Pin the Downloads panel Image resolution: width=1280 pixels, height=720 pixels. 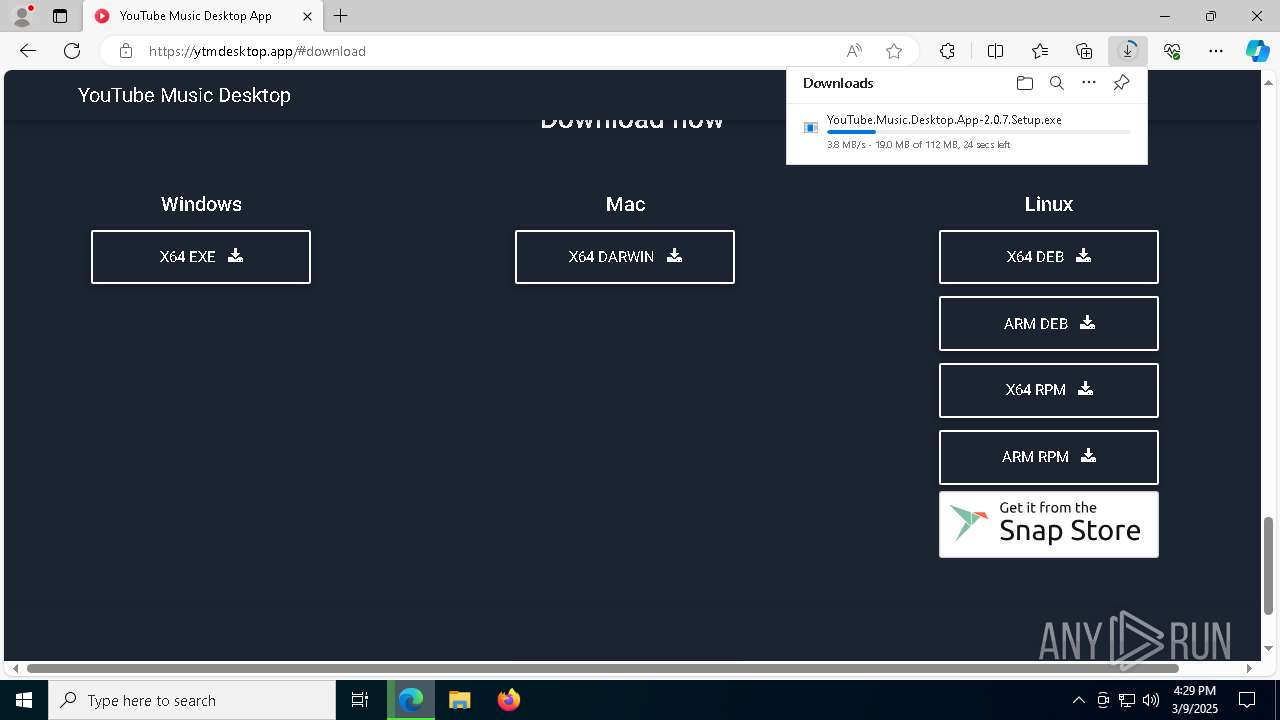pyautogui.click(x=1121, y=83)
